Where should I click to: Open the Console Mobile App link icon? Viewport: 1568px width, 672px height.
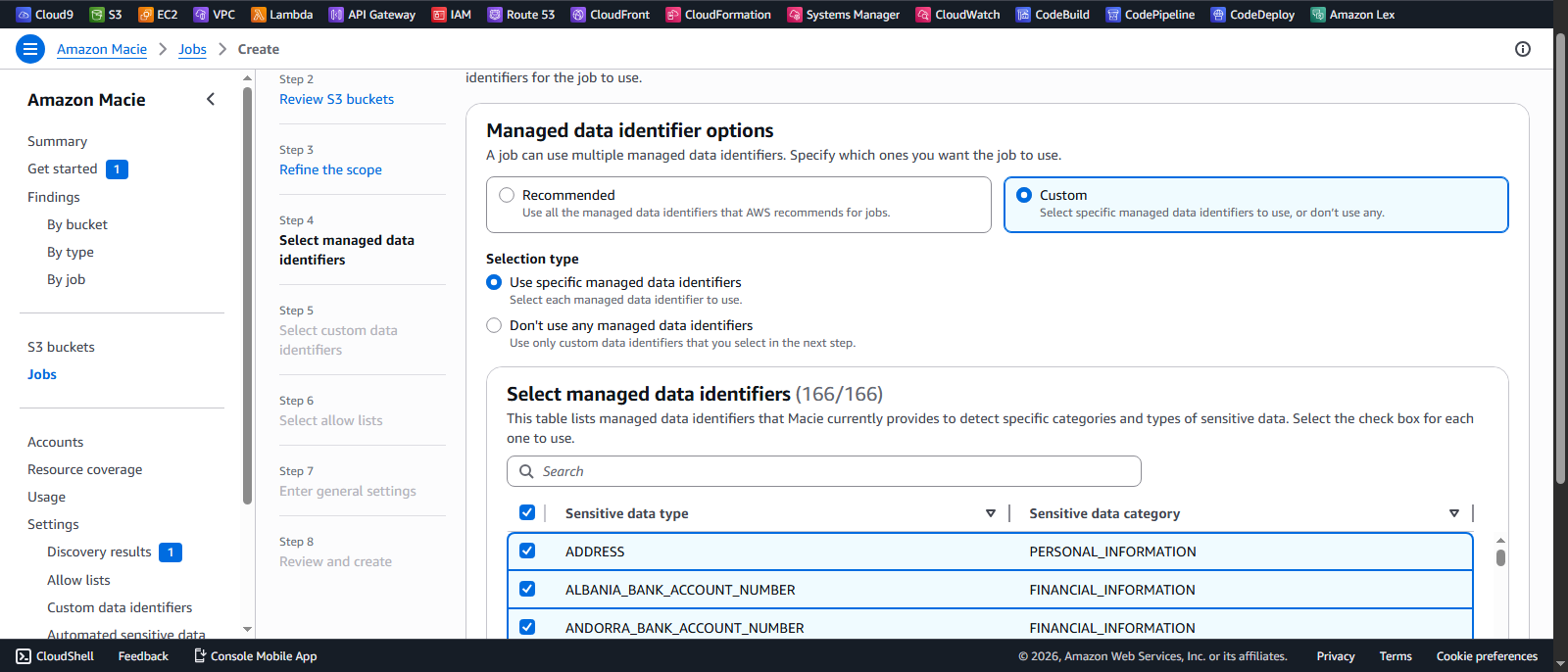[200, 655]
